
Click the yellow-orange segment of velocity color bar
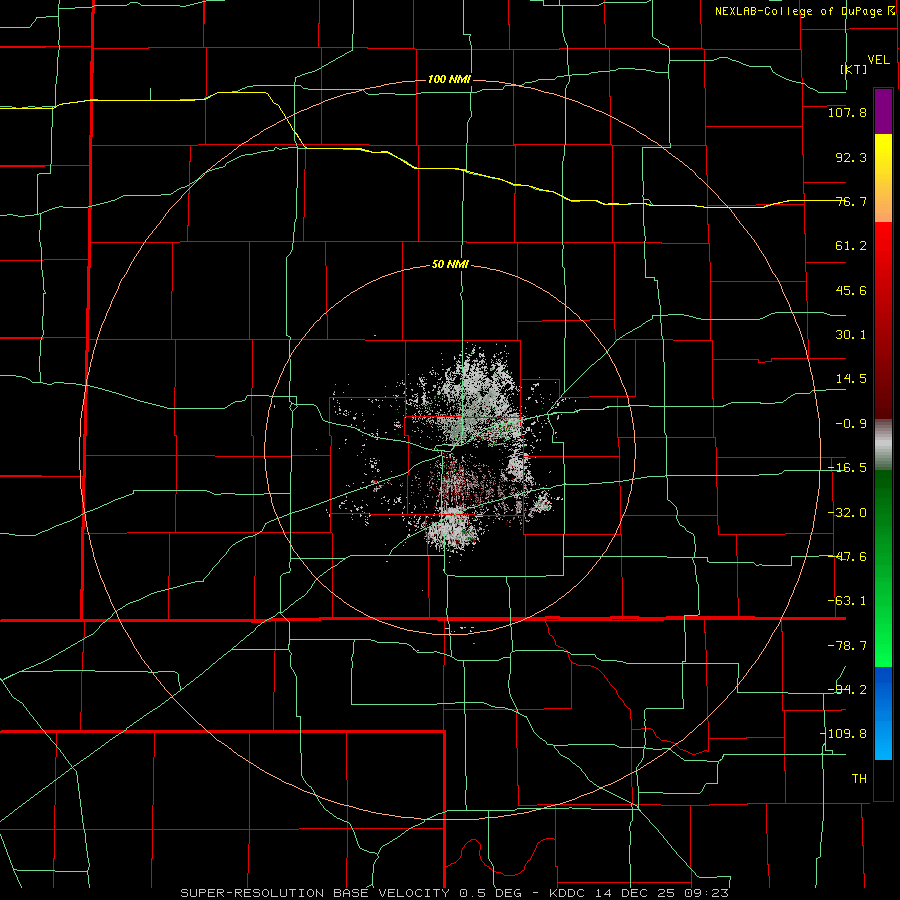click(883, 178)
